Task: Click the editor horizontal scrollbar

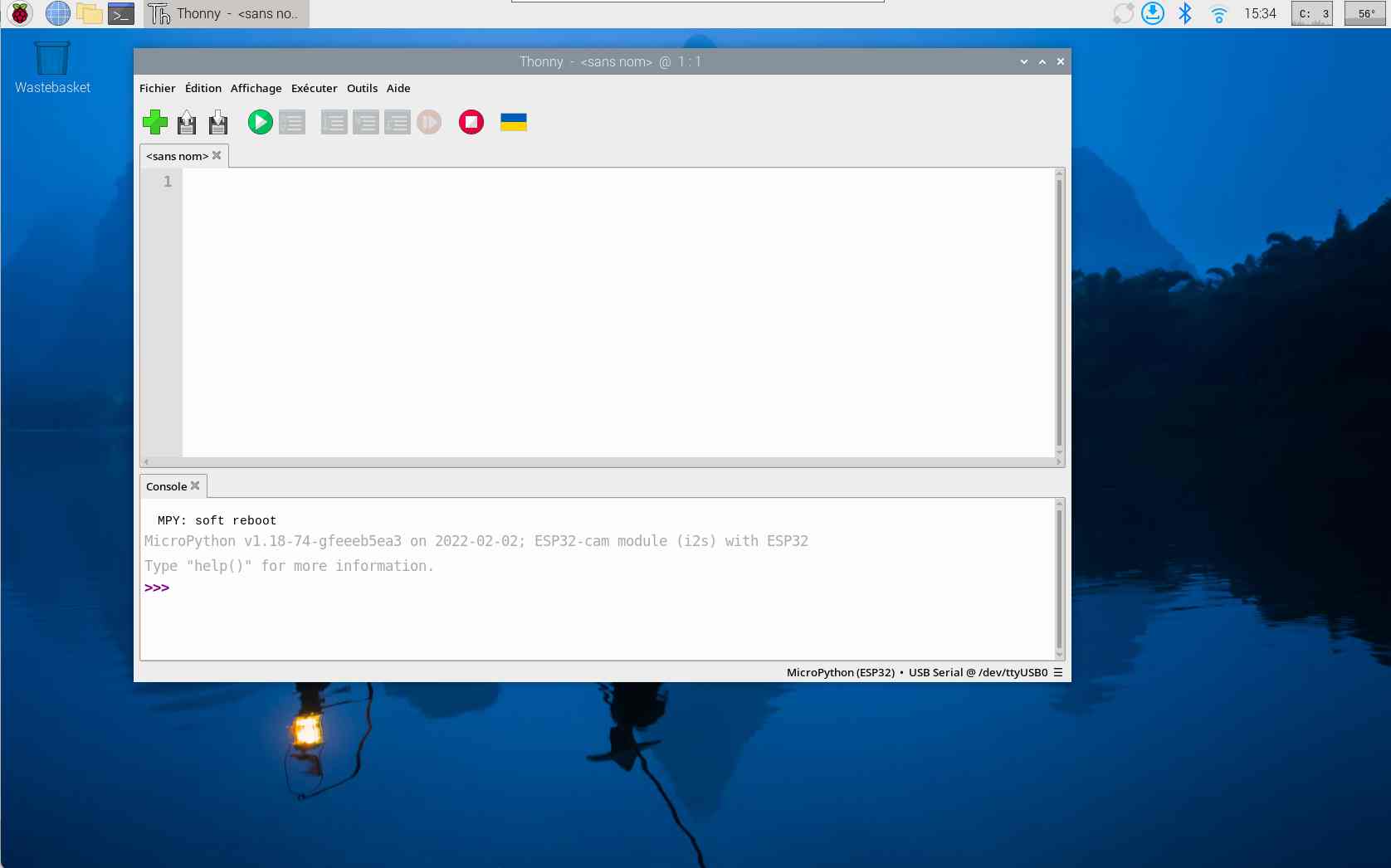Action: (x=602, y=461)
